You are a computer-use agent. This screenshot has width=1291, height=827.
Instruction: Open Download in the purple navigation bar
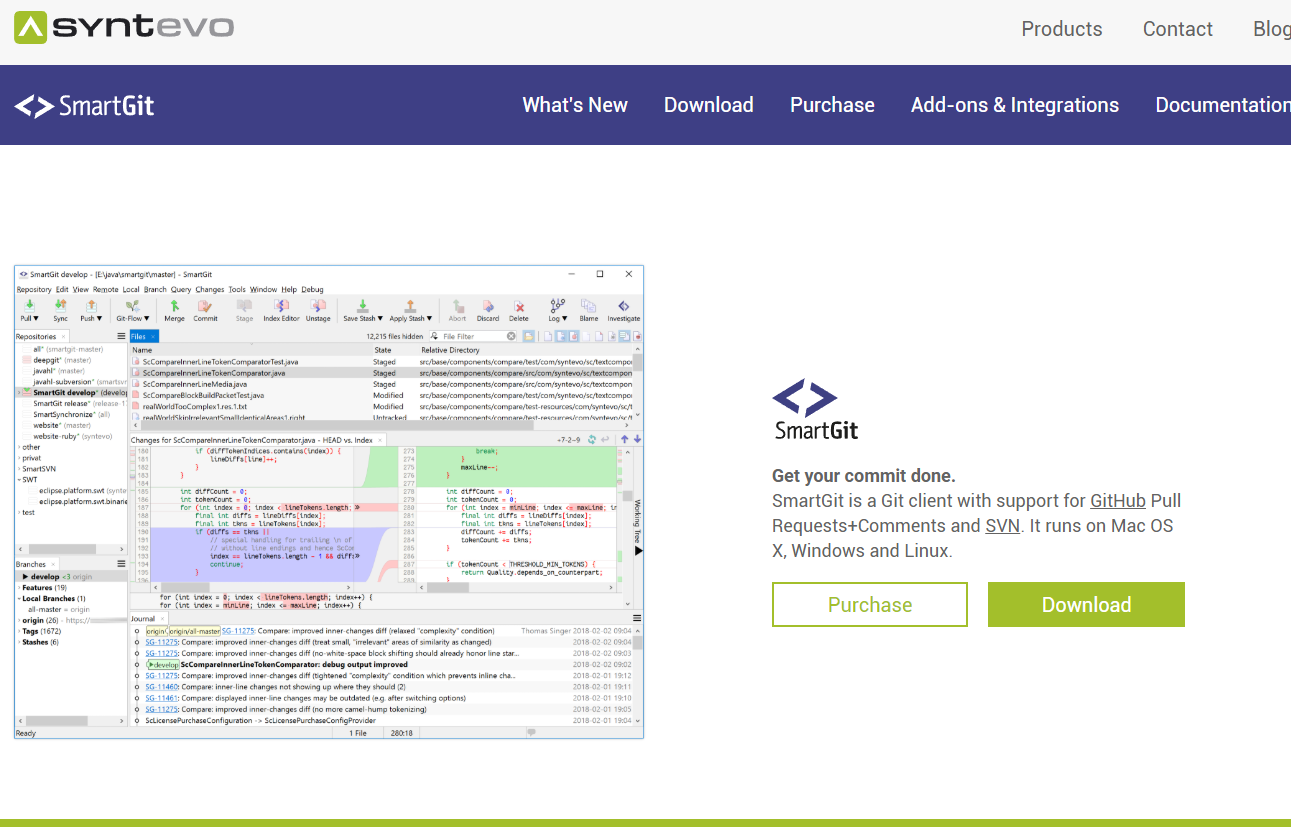point(708,105)
